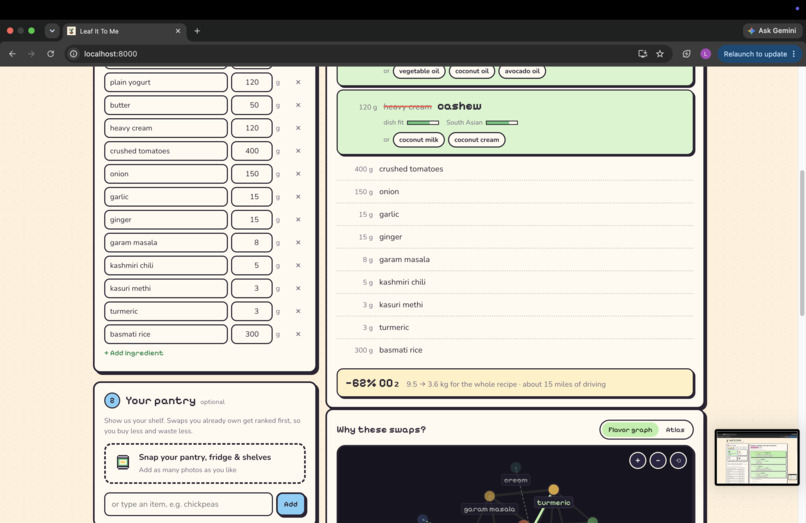Zoom out on the flavor graph
The width and height of the screenshot is (806, 523).
tap(658, 460)
